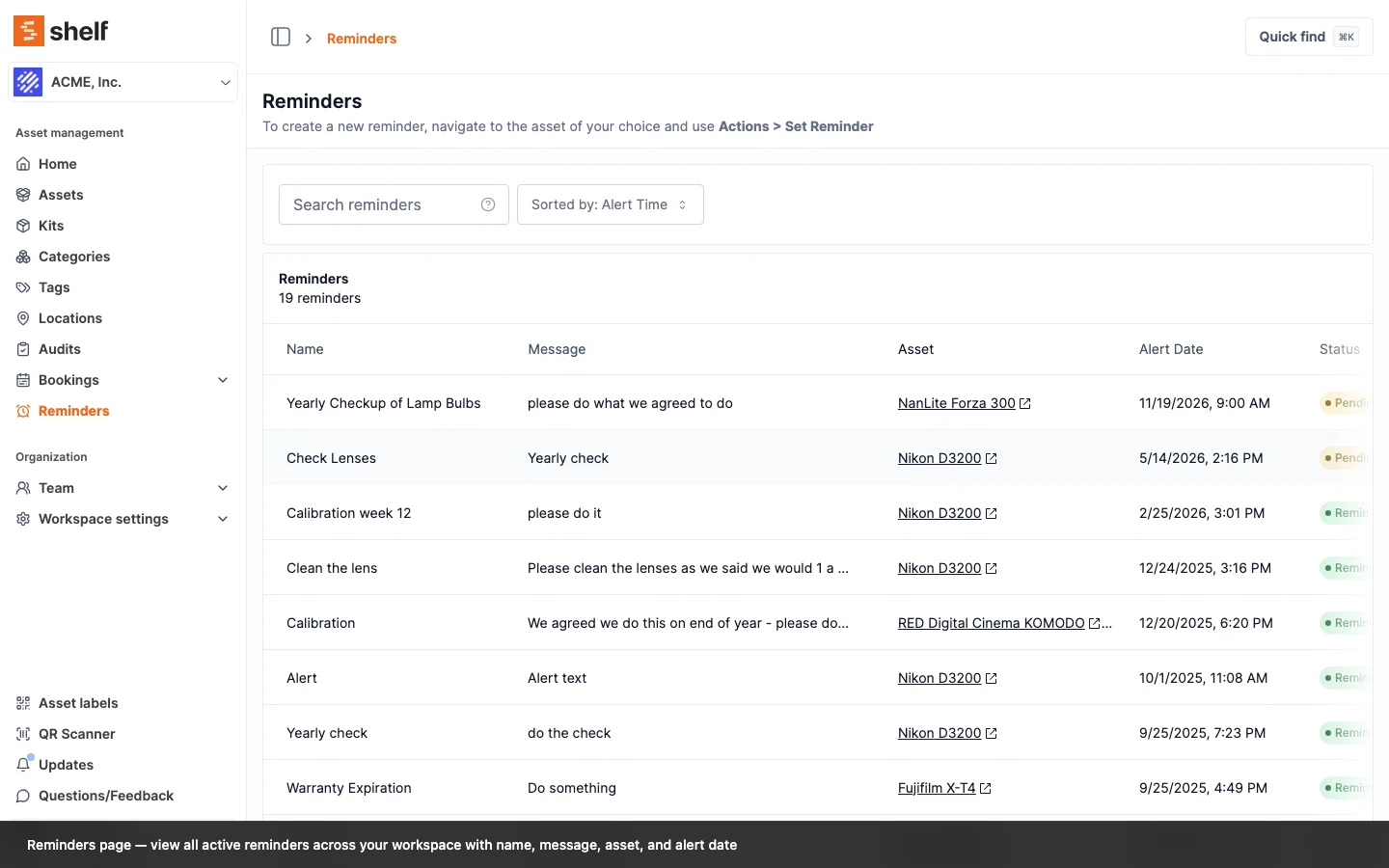
Task: Open external link icon beside Fujifilm X-T4
Action: point(986,789)
